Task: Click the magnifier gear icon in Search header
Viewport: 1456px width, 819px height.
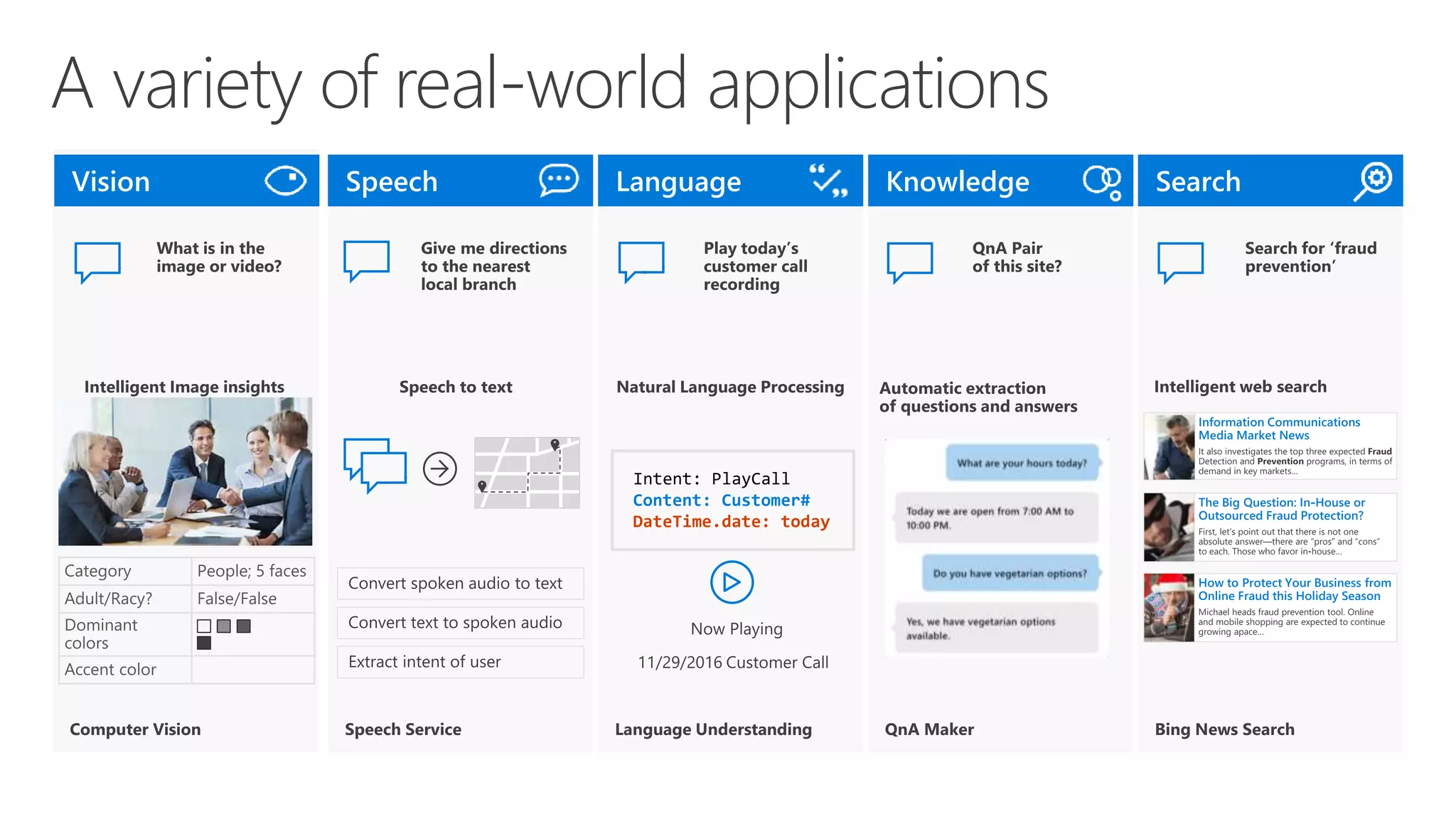Action: [x=1373, y=181]
